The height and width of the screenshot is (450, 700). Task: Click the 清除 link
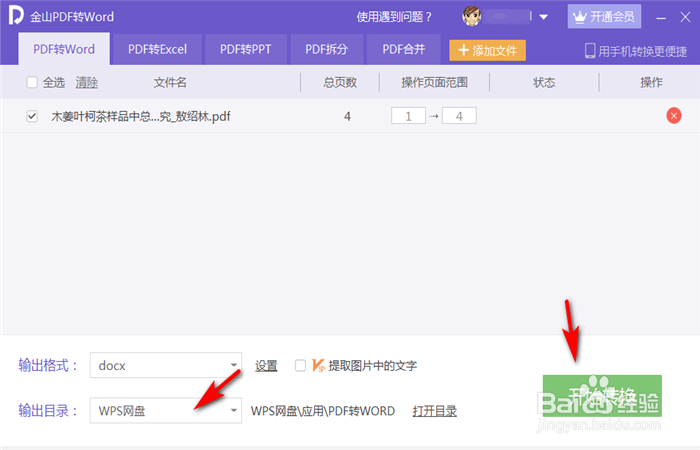[x=87, y=83]
